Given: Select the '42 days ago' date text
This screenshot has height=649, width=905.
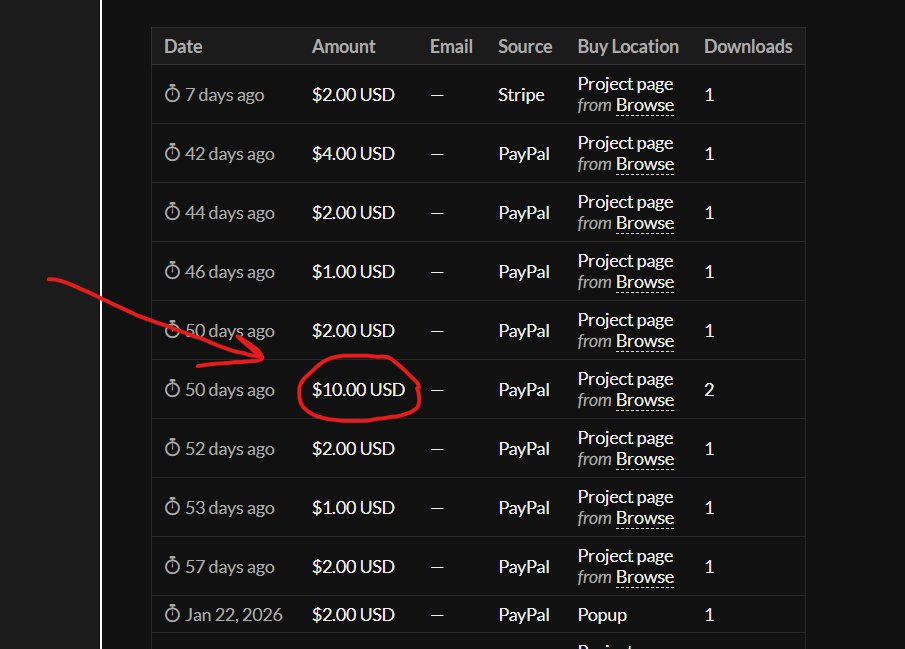Looking at the screenshot, I should [230, 154].
